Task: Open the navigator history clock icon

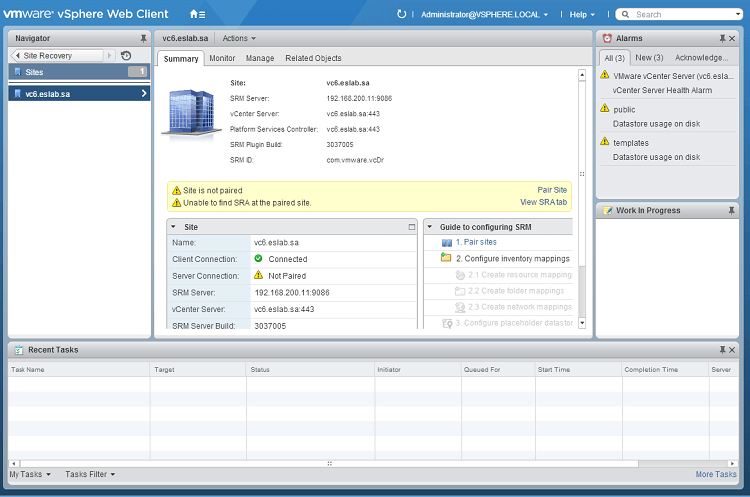Action: [x=126, y=56]
